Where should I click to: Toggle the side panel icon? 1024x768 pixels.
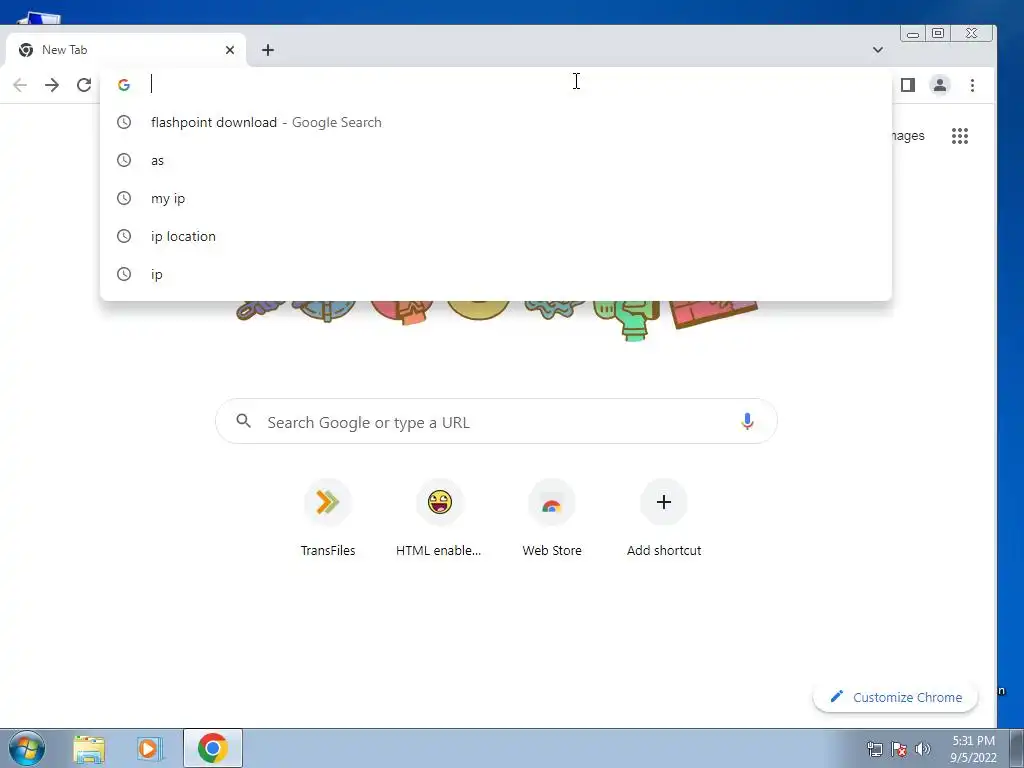pyautogui.click(x=908, y=85)
